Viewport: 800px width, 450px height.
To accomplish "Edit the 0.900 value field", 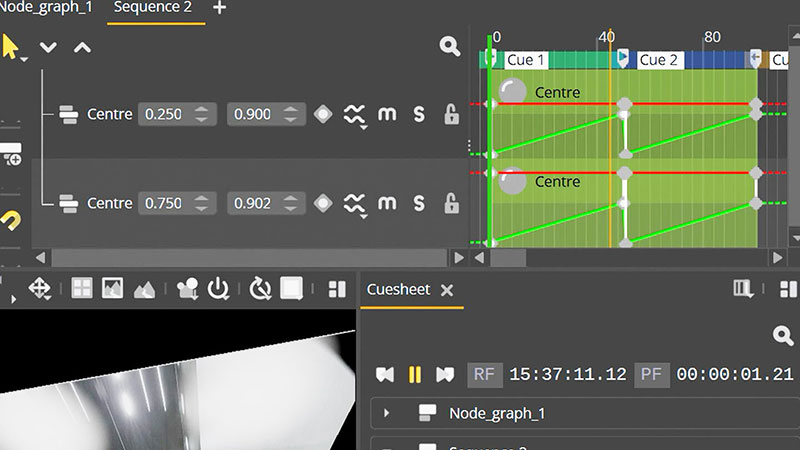I will [x=266, y=114].
